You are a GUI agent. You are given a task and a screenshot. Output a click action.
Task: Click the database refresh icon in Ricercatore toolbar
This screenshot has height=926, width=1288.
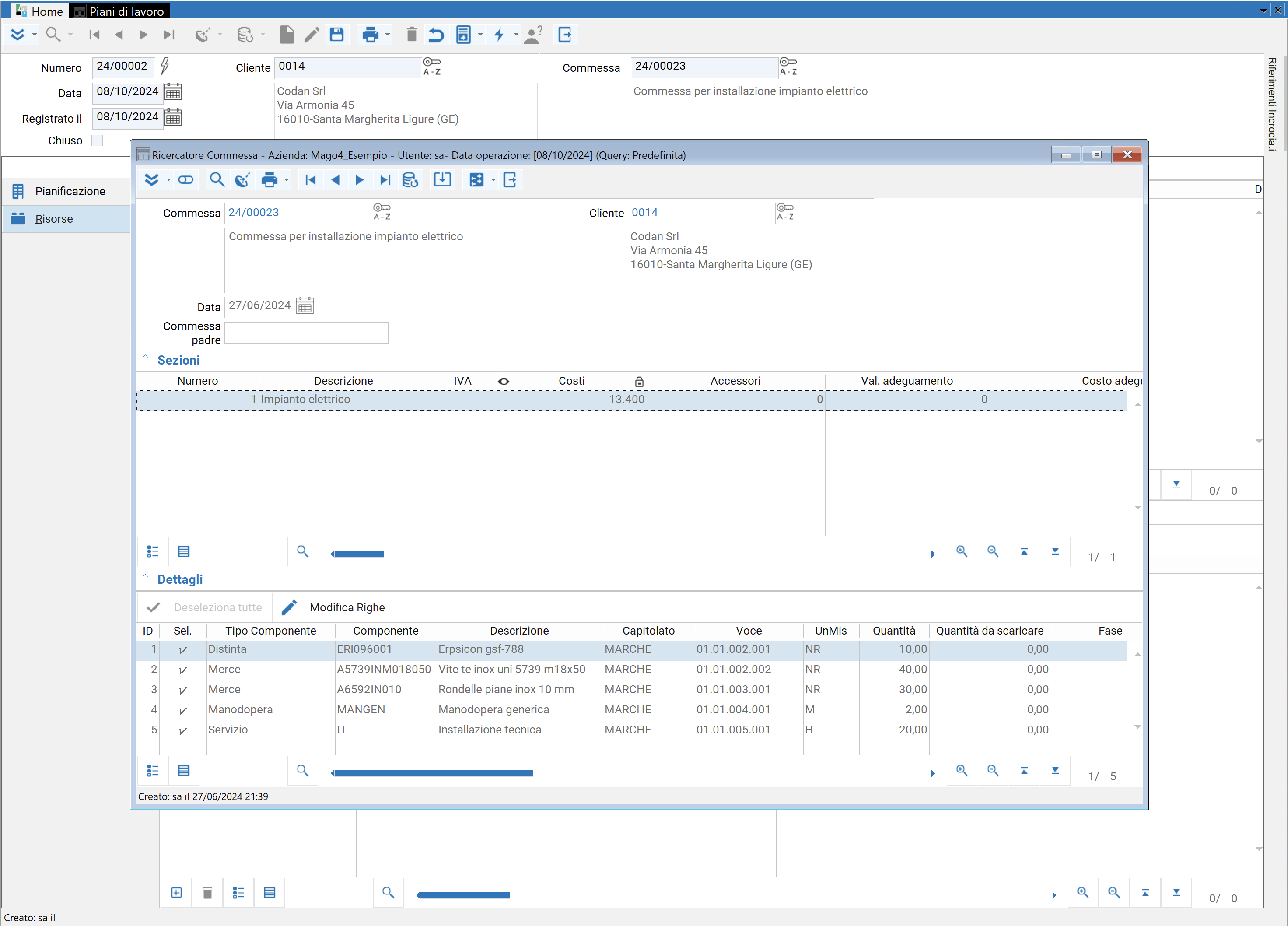410,180
